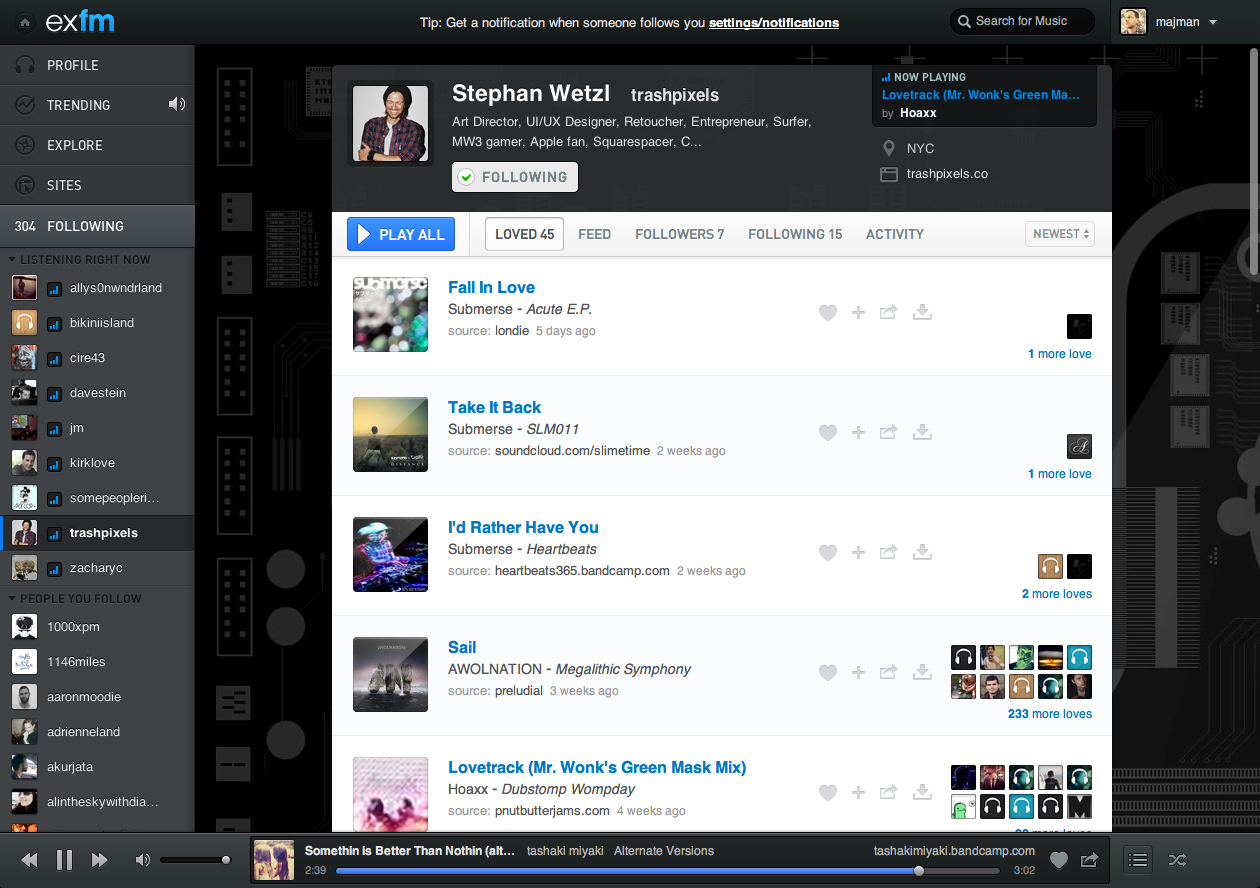Share the track I'd Rather Have You
Screen dimensions: 1260x888
click(888, 553)
